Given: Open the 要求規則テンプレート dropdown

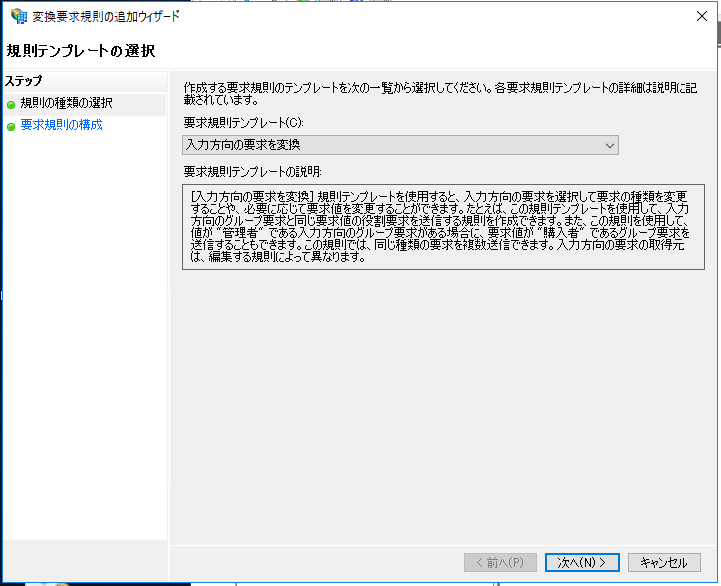Looking at the screenshot, I should point(400,145).
